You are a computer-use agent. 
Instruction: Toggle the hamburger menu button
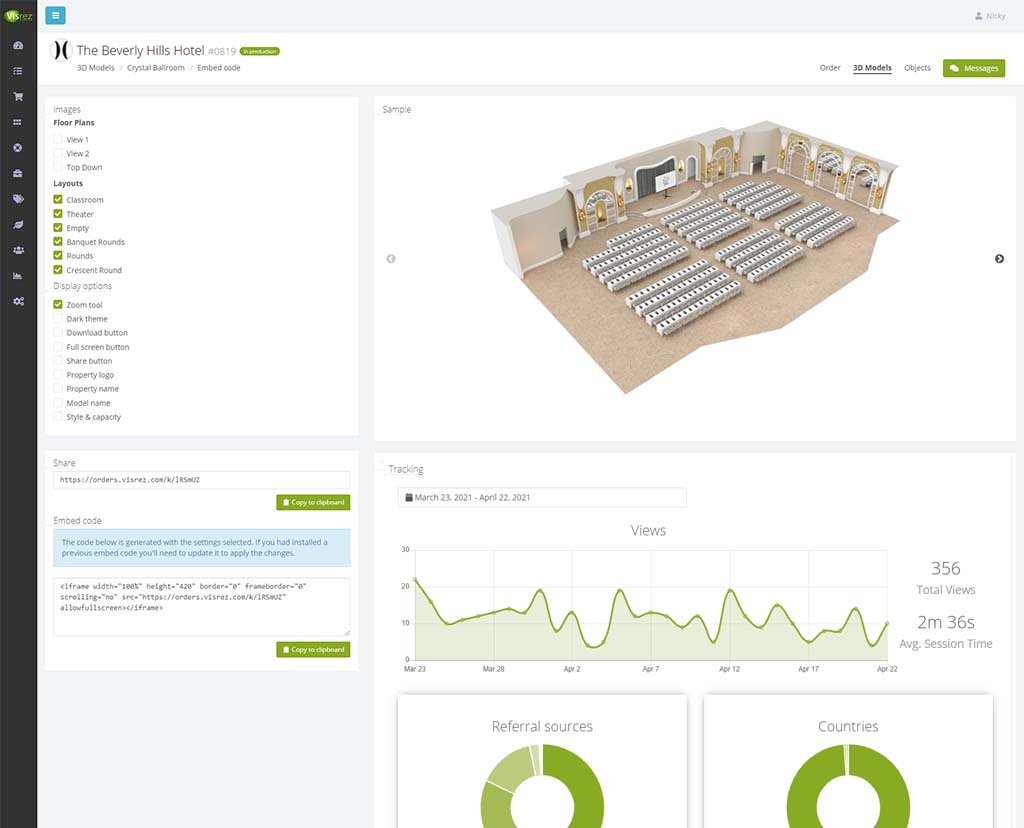click(x=56, y=15)
